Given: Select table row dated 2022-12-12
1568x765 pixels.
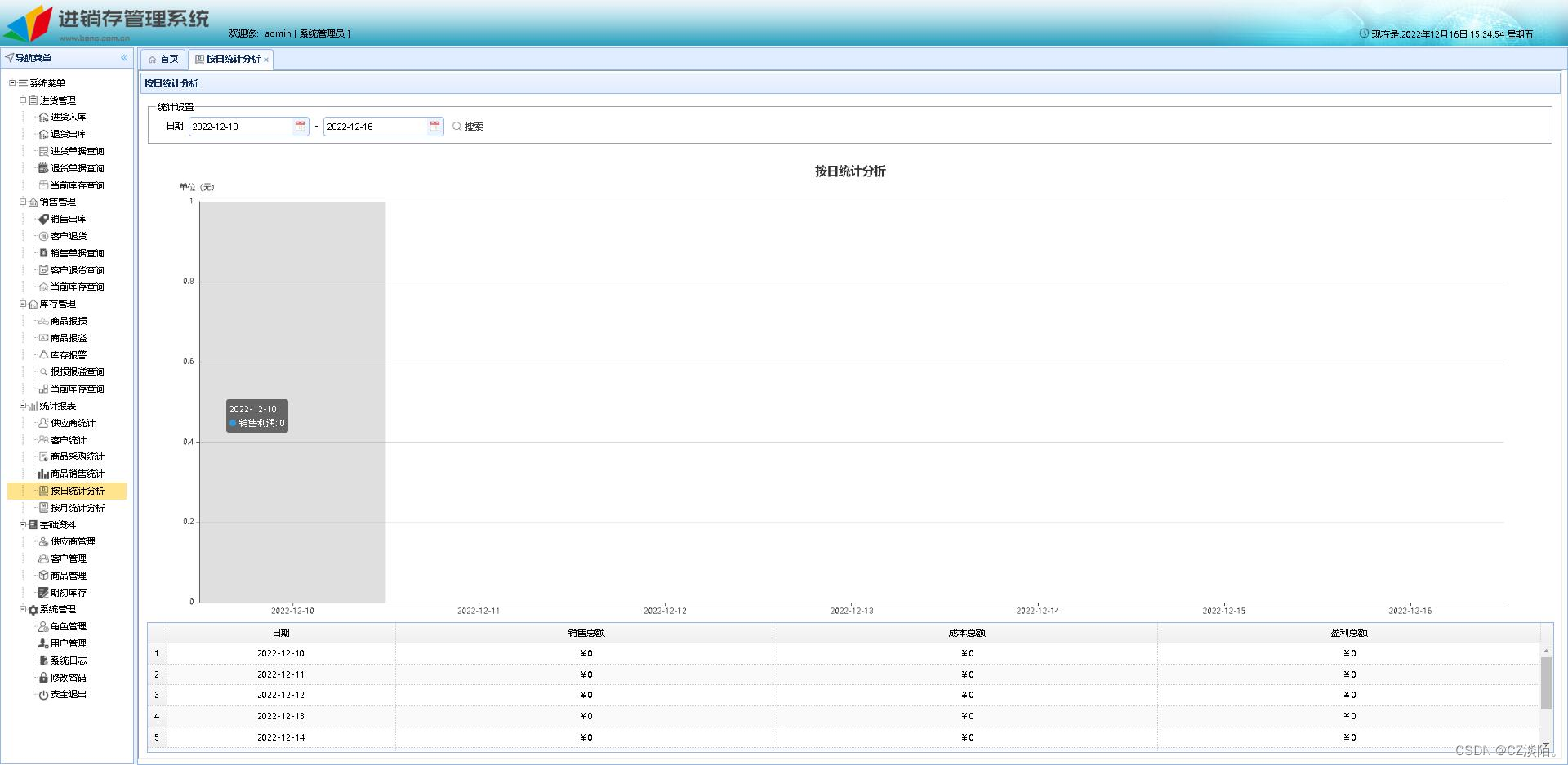Looking at the screenshot, I should click(844, 695).
